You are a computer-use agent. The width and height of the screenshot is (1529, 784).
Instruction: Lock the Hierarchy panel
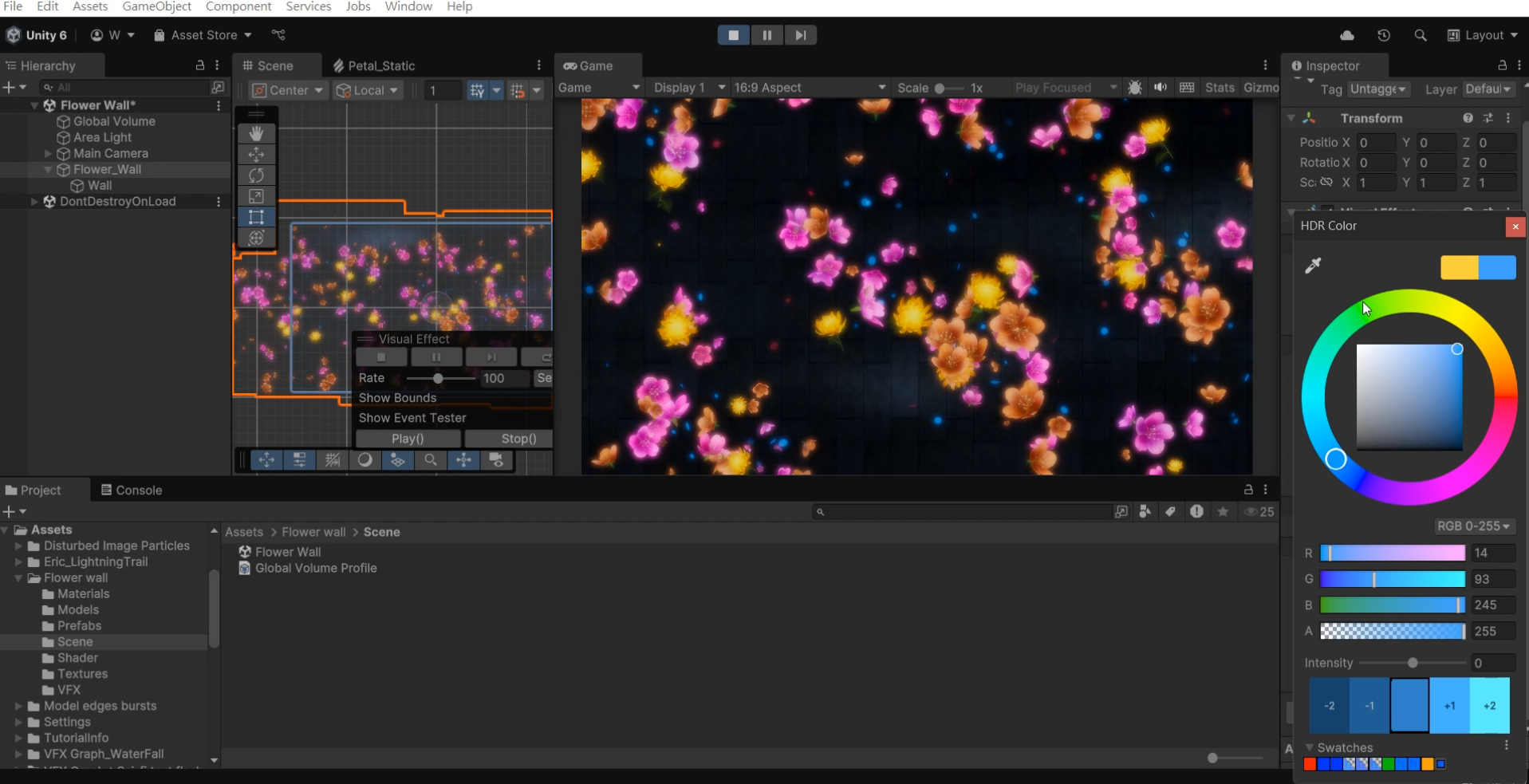pos(200,65)
